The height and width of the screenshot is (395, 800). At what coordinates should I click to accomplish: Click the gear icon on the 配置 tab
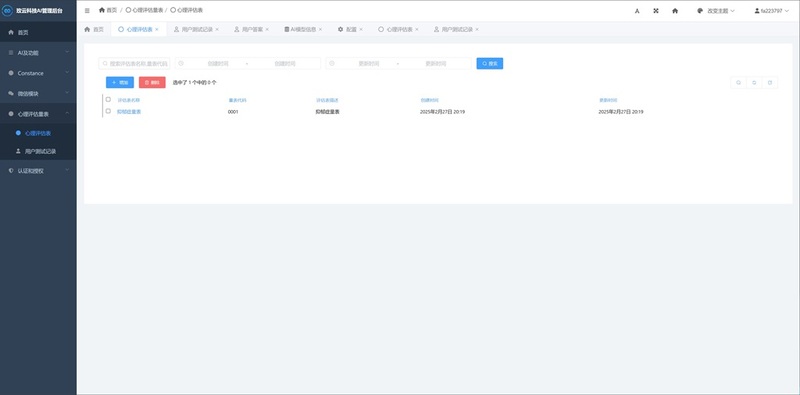pos(340,29)
